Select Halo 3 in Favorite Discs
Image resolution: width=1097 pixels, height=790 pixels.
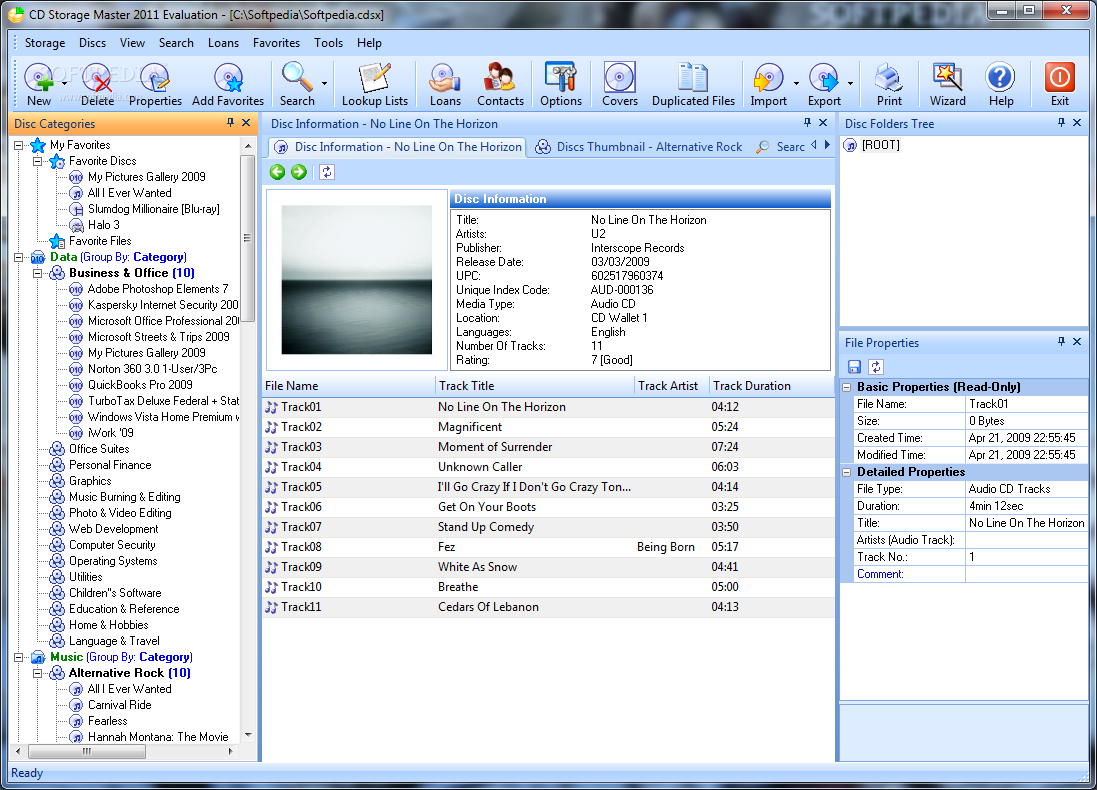click(x=104, y=225)
